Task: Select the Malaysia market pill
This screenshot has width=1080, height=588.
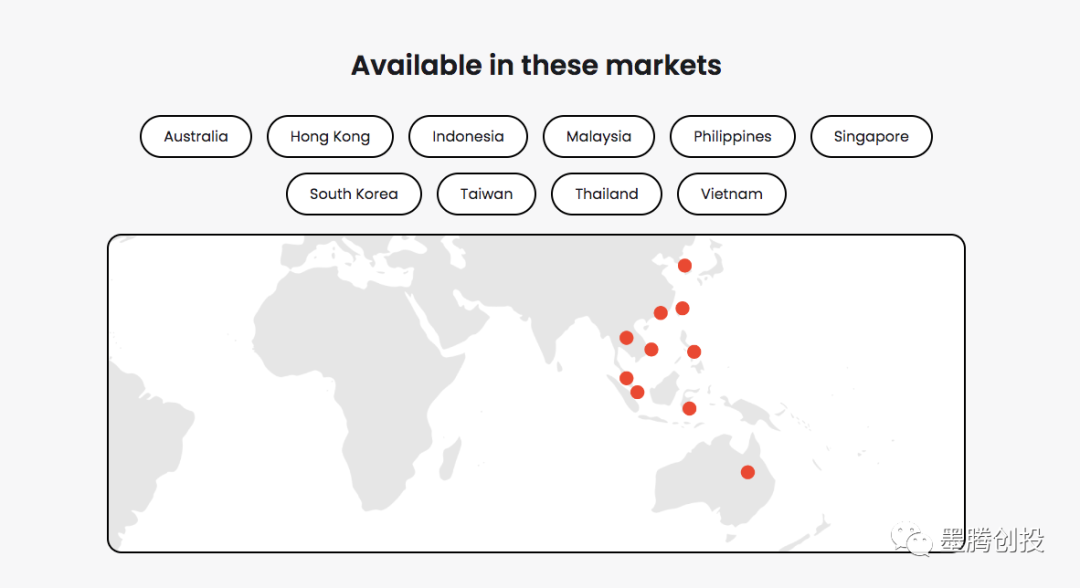Action: 599,137
